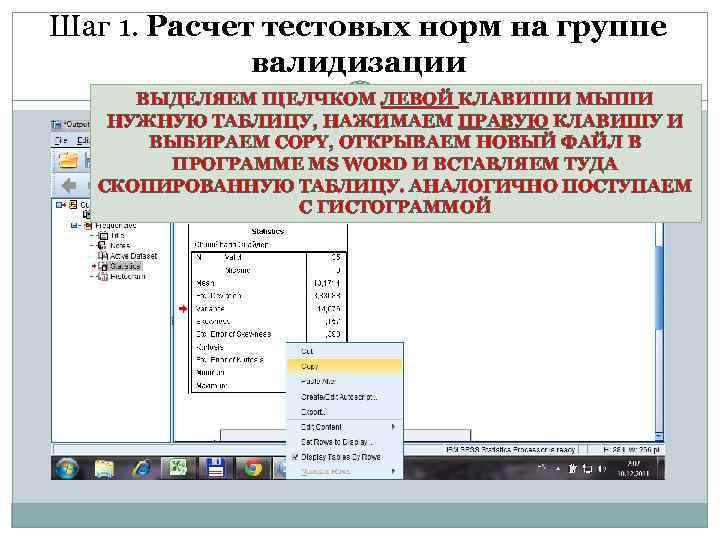The image size is (720, 540).
Task: Select Frequencies in the outline tree
Action: (x=115, y=225)
